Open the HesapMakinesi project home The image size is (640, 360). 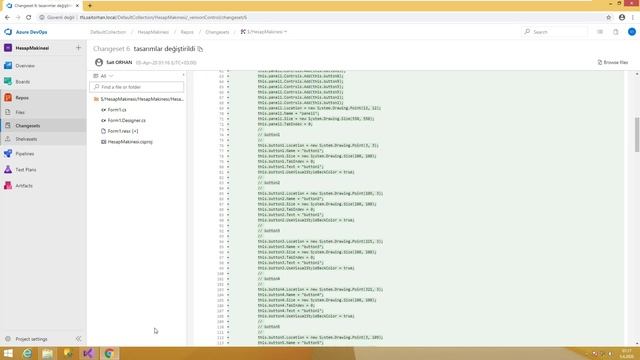32,48
